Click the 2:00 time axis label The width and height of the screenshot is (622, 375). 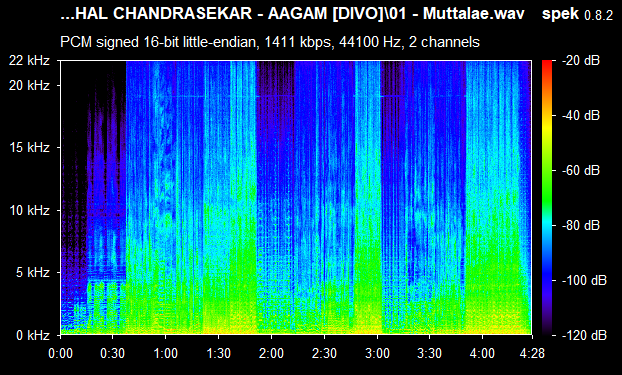[271, 353]
